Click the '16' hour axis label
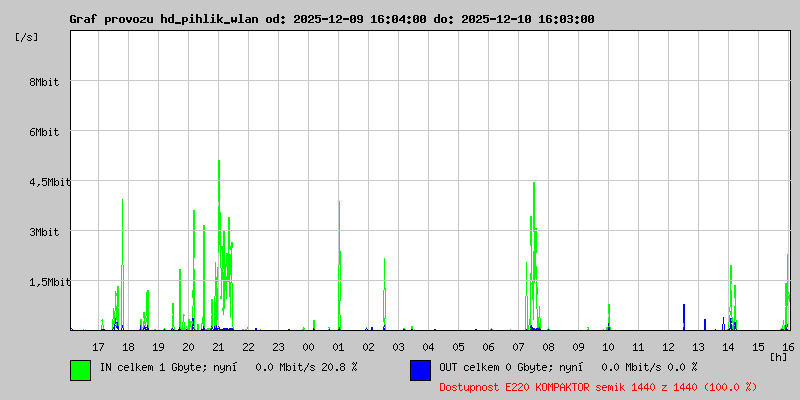This screenshot has height=400, width=800. (x=788, y=347)
